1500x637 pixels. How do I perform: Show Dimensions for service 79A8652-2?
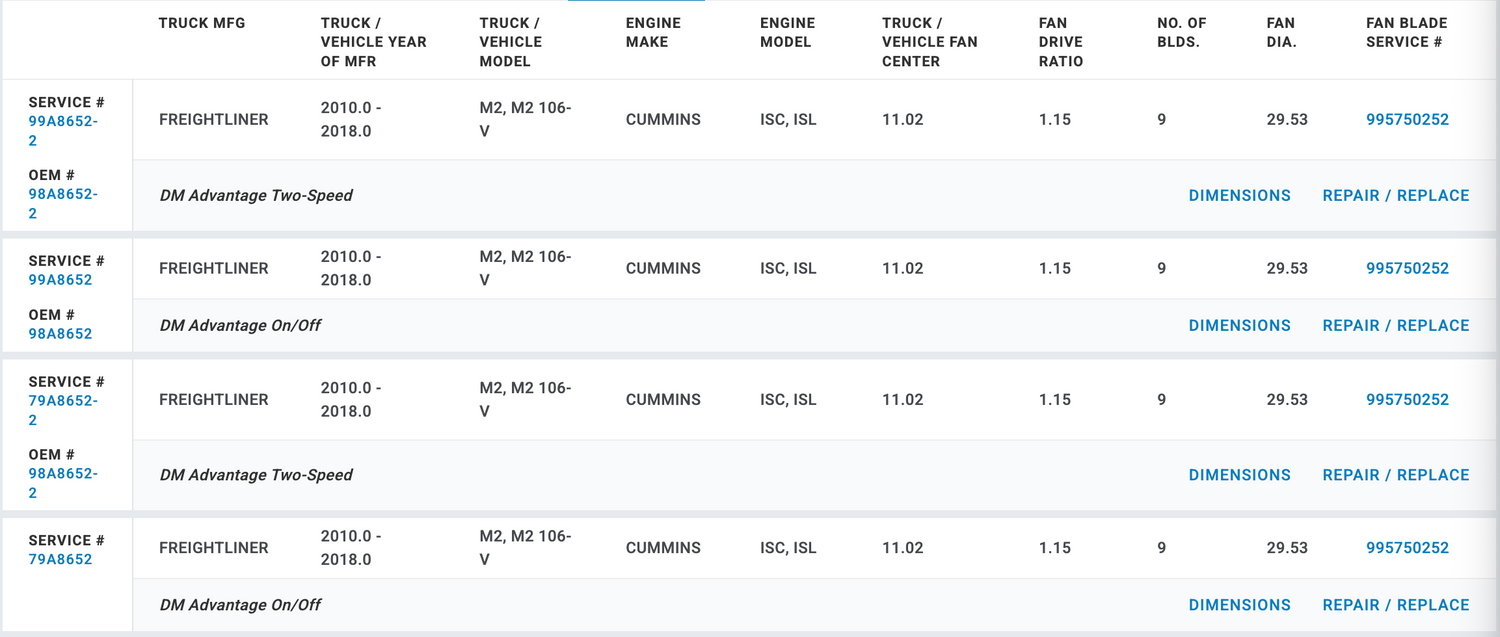click(x=1239, y=475)
